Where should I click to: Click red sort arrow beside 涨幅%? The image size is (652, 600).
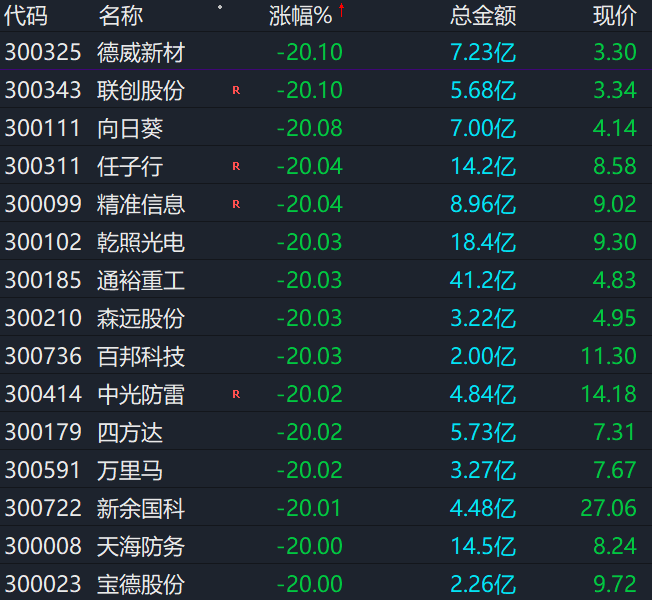[x=341, y=10]
